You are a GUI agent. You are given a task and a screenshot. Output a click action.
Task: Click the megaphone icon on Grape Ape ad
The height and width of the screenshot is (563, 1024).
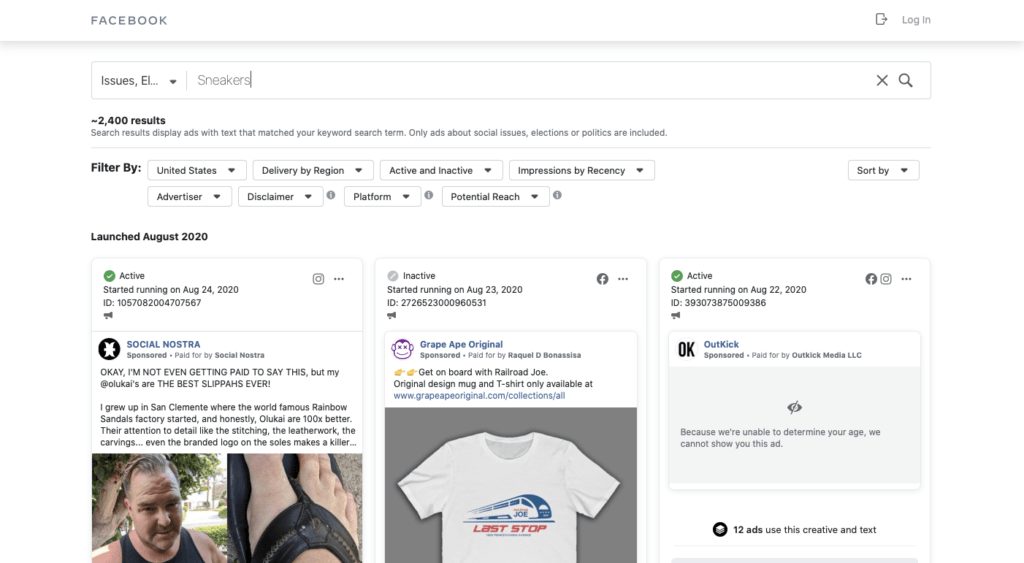pos(392,315)
